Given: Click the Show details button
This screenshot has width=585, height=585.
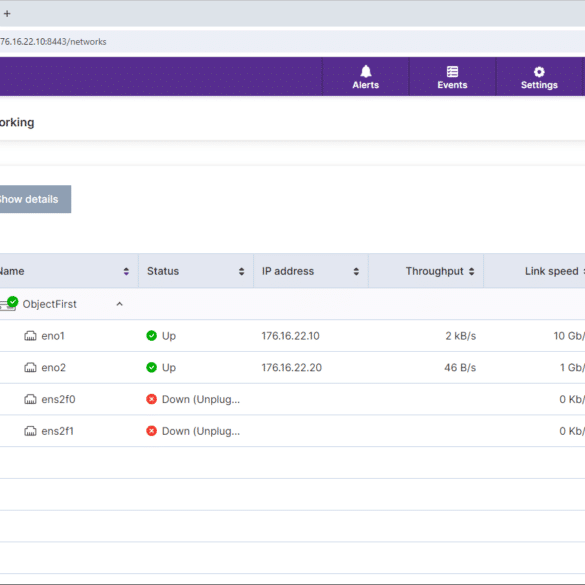Looking at the screenshot, I should pyautogui.click(x=35, y=199).
